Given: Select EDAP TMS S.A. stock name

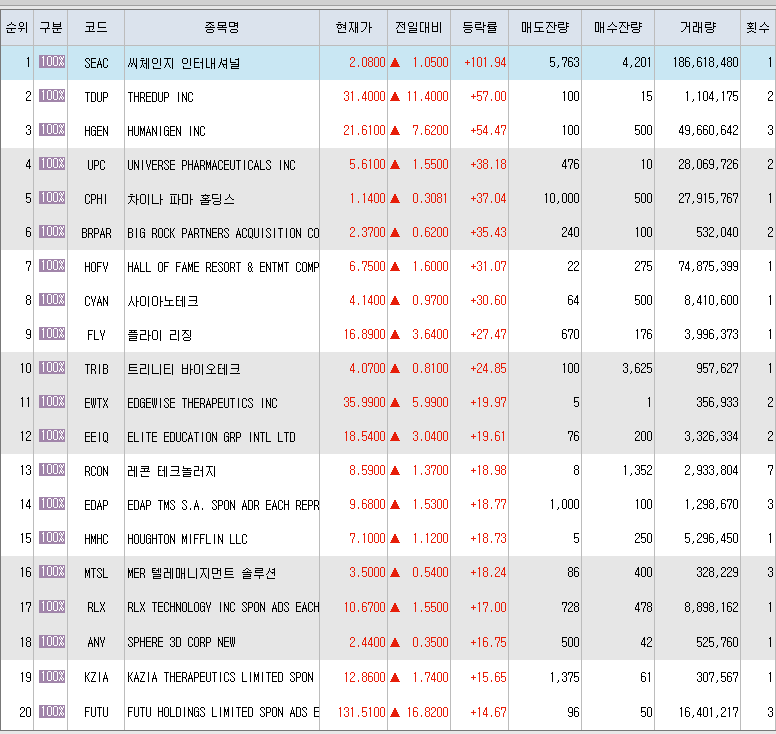Looking at the screenshot, I should tap(223, 505).
